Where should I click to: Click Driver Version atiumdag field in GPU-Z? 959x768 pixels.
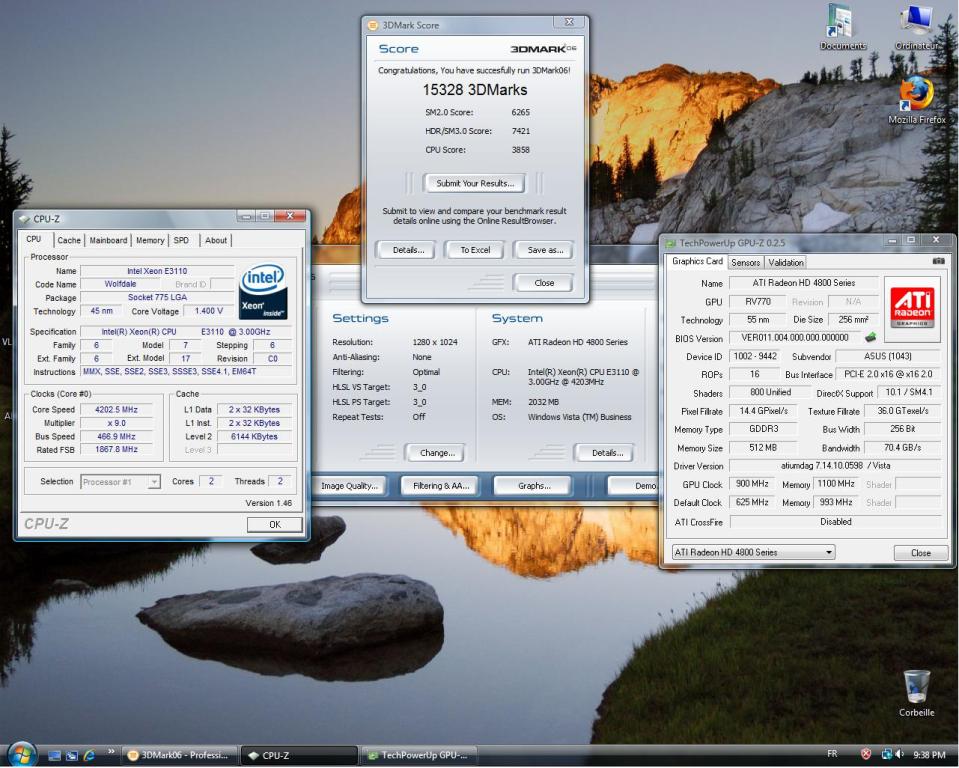tap(835, 465)
